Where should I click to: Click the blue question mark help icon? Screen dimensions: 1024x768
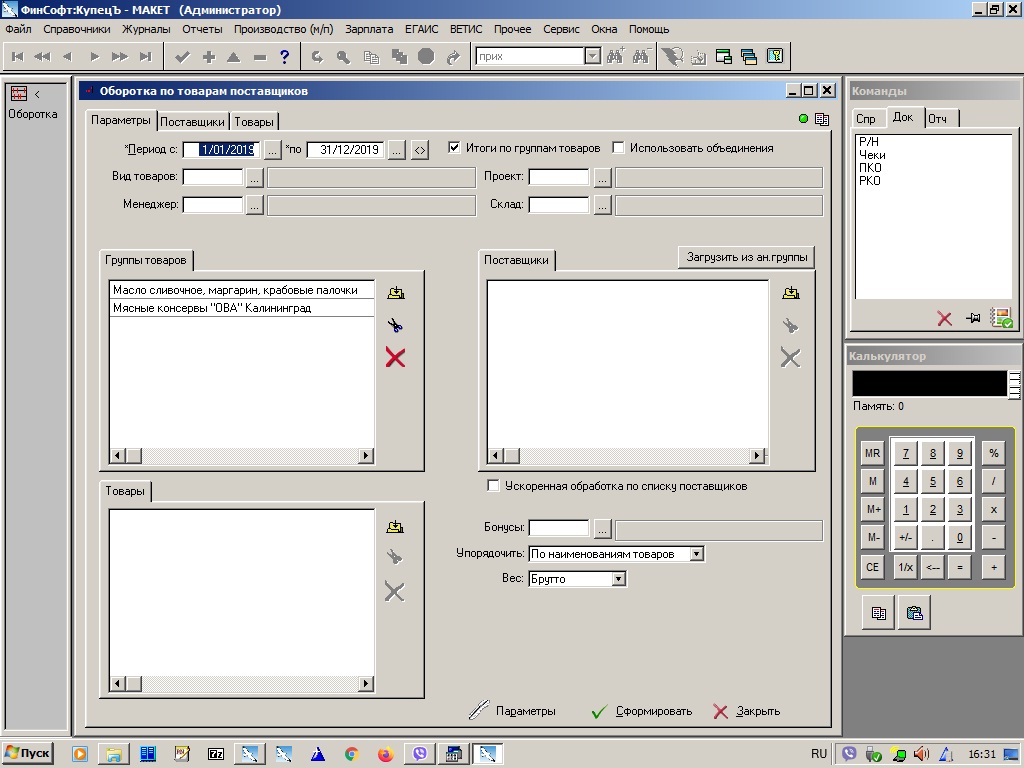(x=285, y=57)
